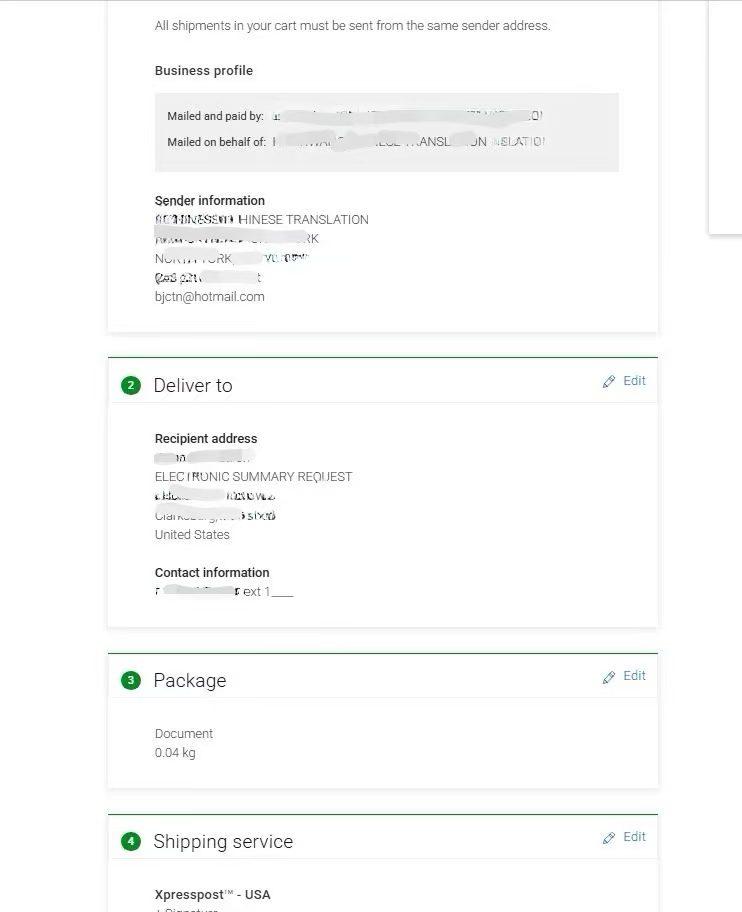The image size is (742, 912).
Task: Click the United States country line
Action: click(x=192, y=535)
